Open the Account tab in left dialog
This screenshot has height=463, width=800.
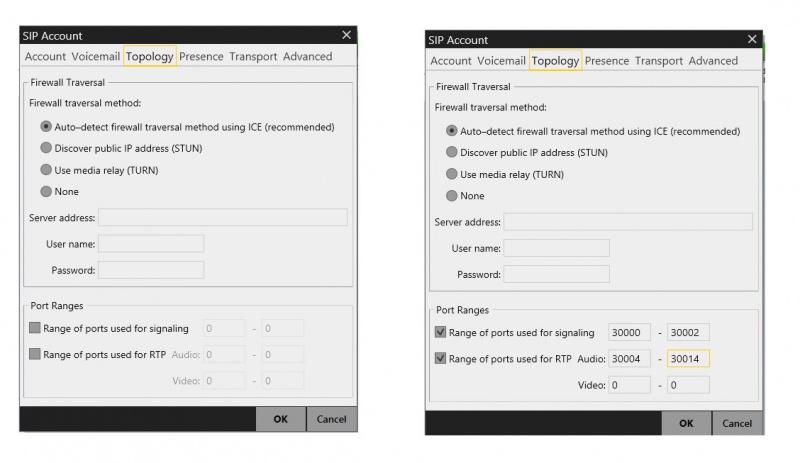pyautogui.click(x=45, y=57)
